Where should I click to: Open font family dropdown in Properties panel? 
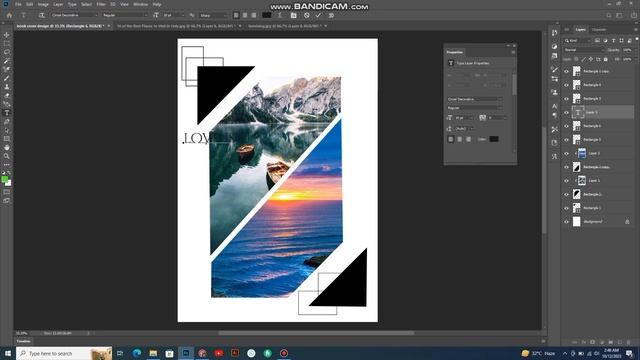474,99
